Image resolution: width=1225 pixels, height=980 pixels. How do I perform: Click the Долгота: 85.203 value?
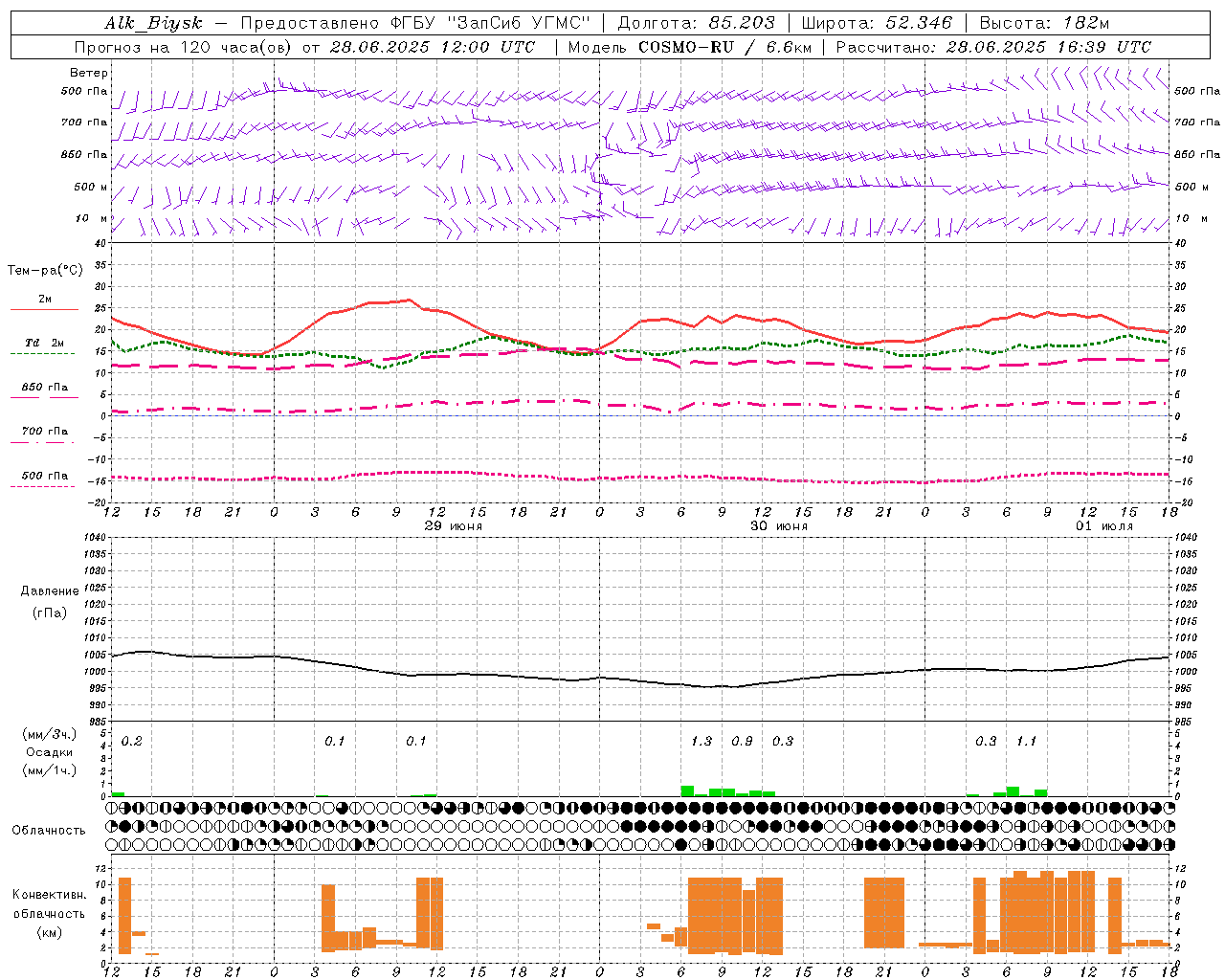[x=696, y=23]
